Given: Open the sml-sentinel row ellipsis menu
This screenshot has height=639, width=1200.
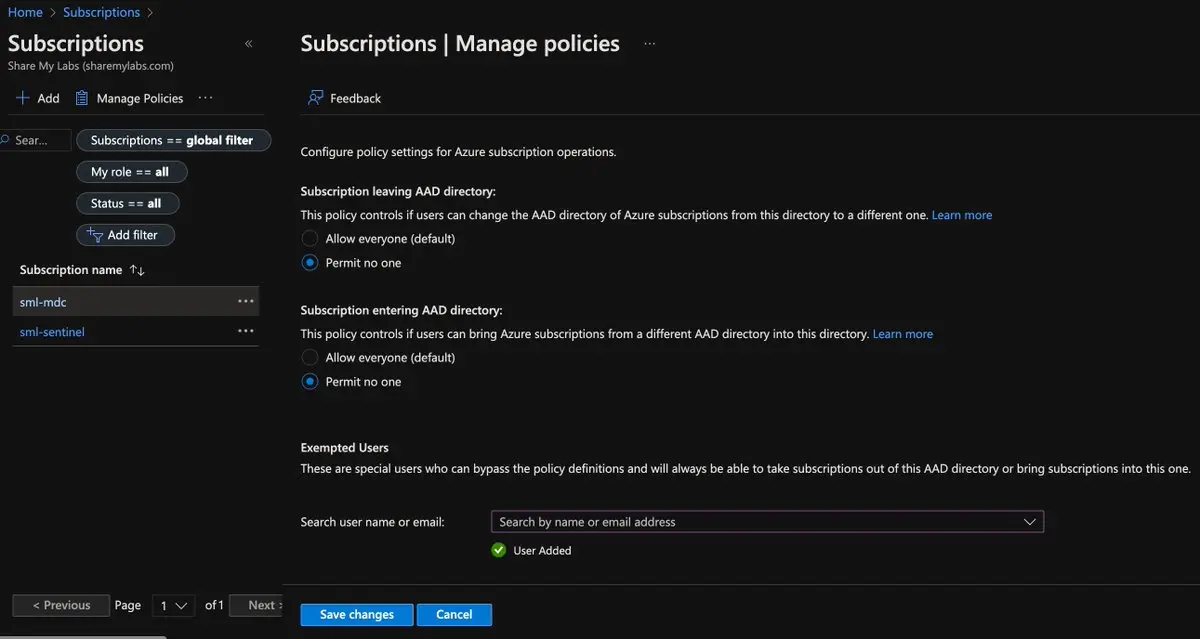Looking at the screenshot, I should point(245,332).
